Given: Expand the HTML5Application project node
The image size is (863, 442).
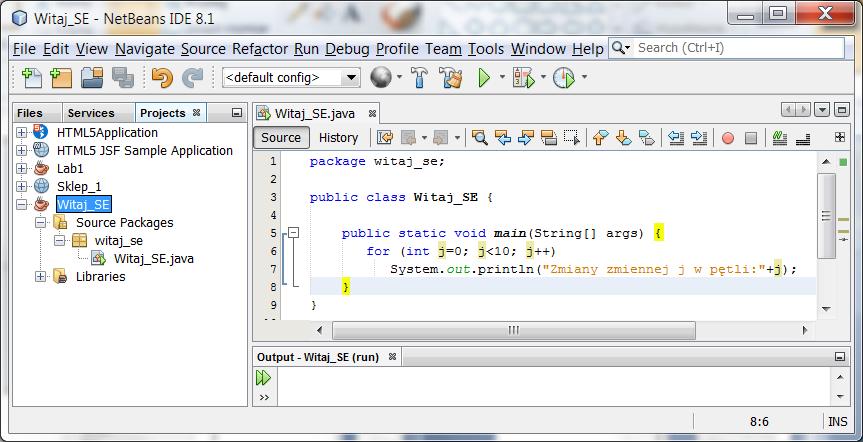Looking at the screenshot, I should pos(21,133).
